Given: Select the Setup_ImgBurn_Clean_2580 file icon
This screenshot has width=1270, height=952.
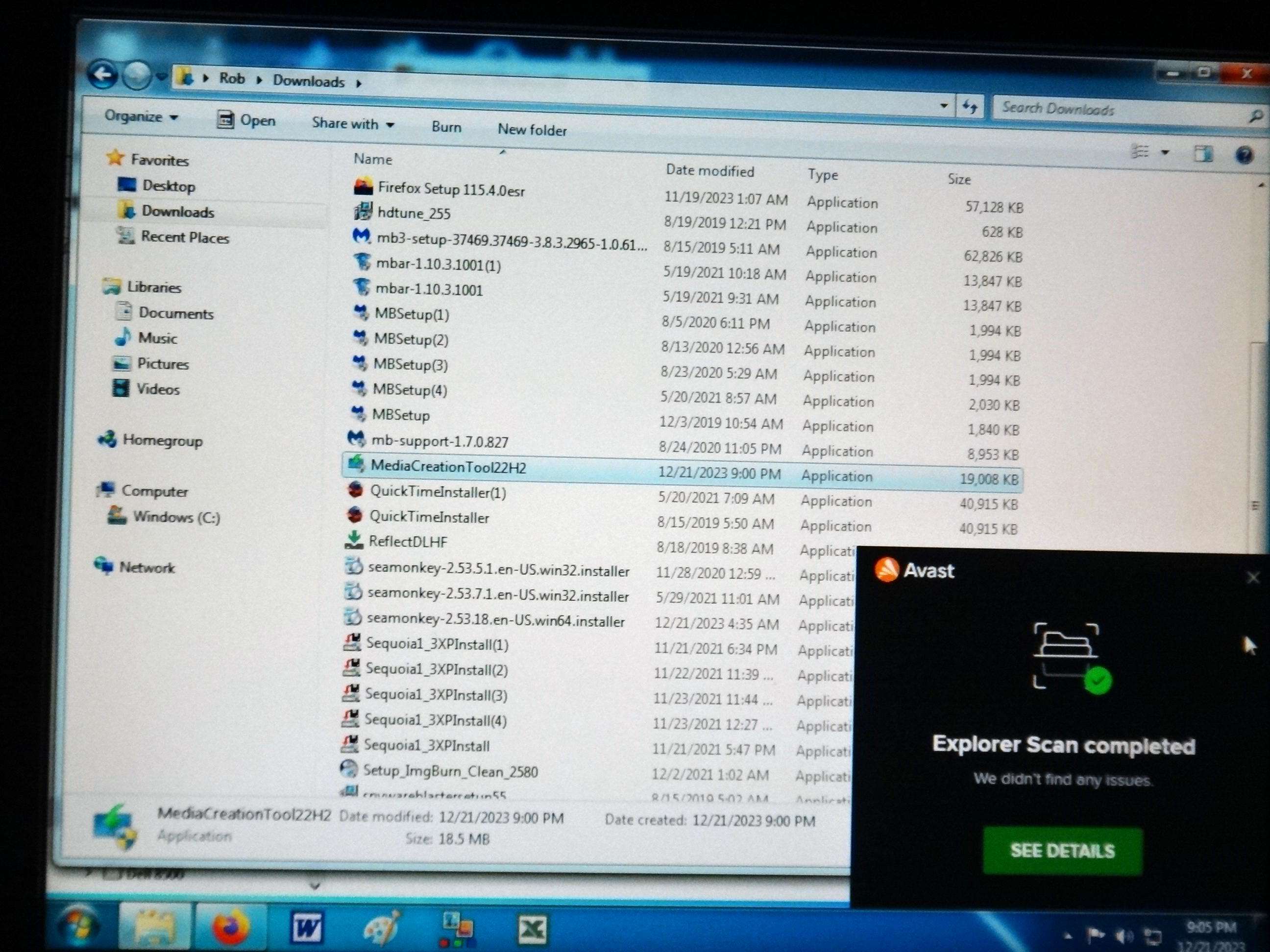Looking at the screenshot, I should coord(348,768).
